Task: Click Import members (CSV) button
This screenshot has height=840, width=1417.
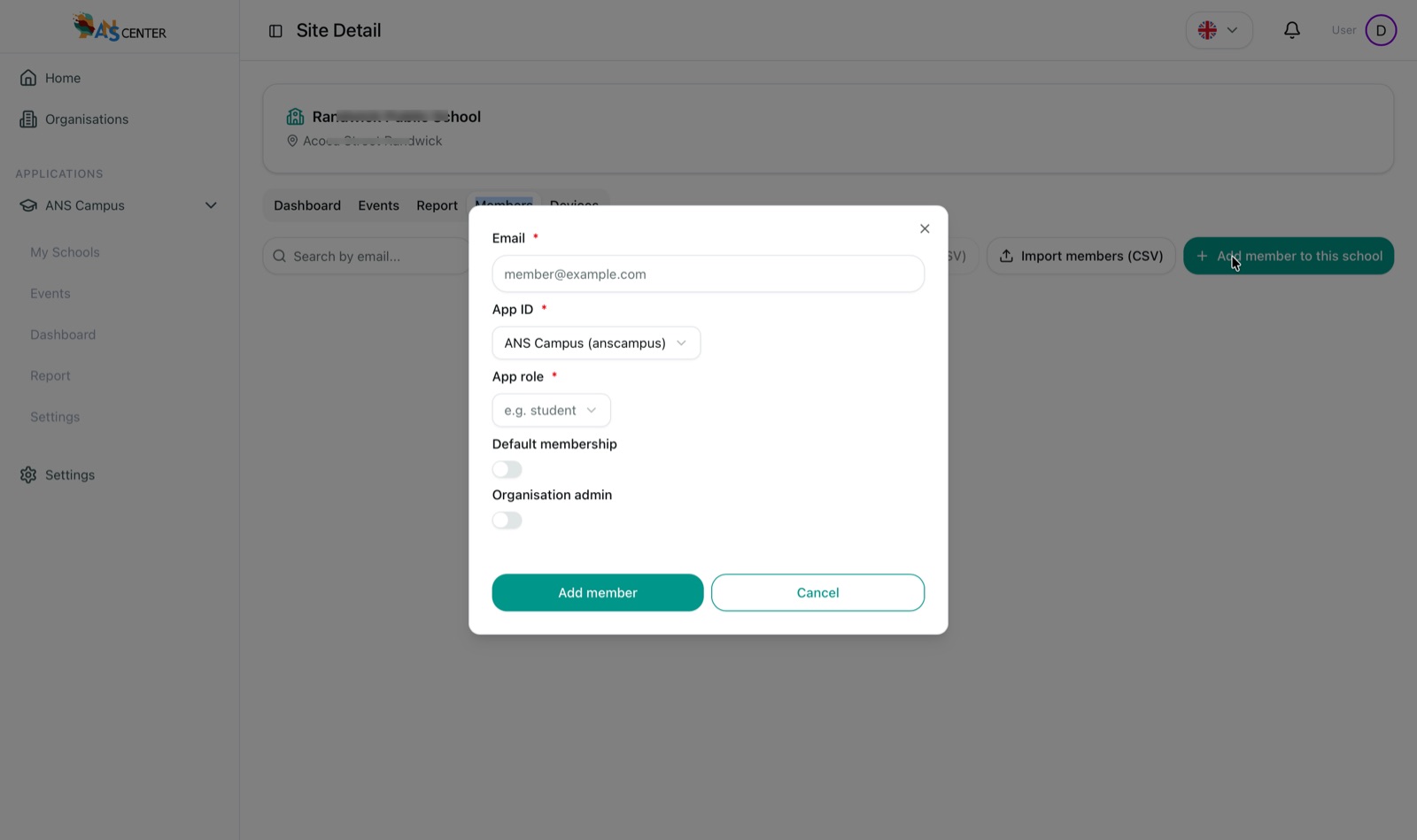Action: 1081,256
